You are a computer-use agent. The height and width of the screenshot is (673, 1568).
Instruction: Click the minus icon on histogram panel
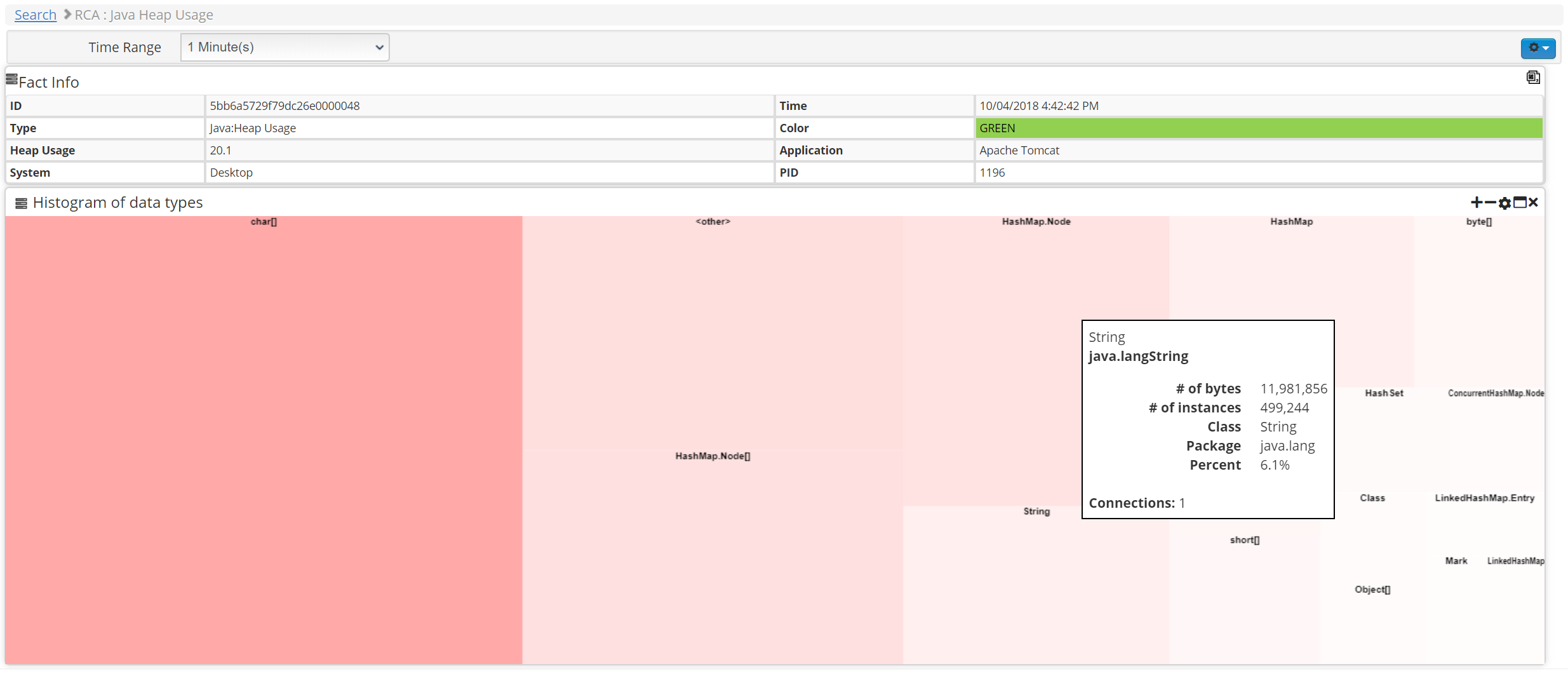click(1490, 203)
